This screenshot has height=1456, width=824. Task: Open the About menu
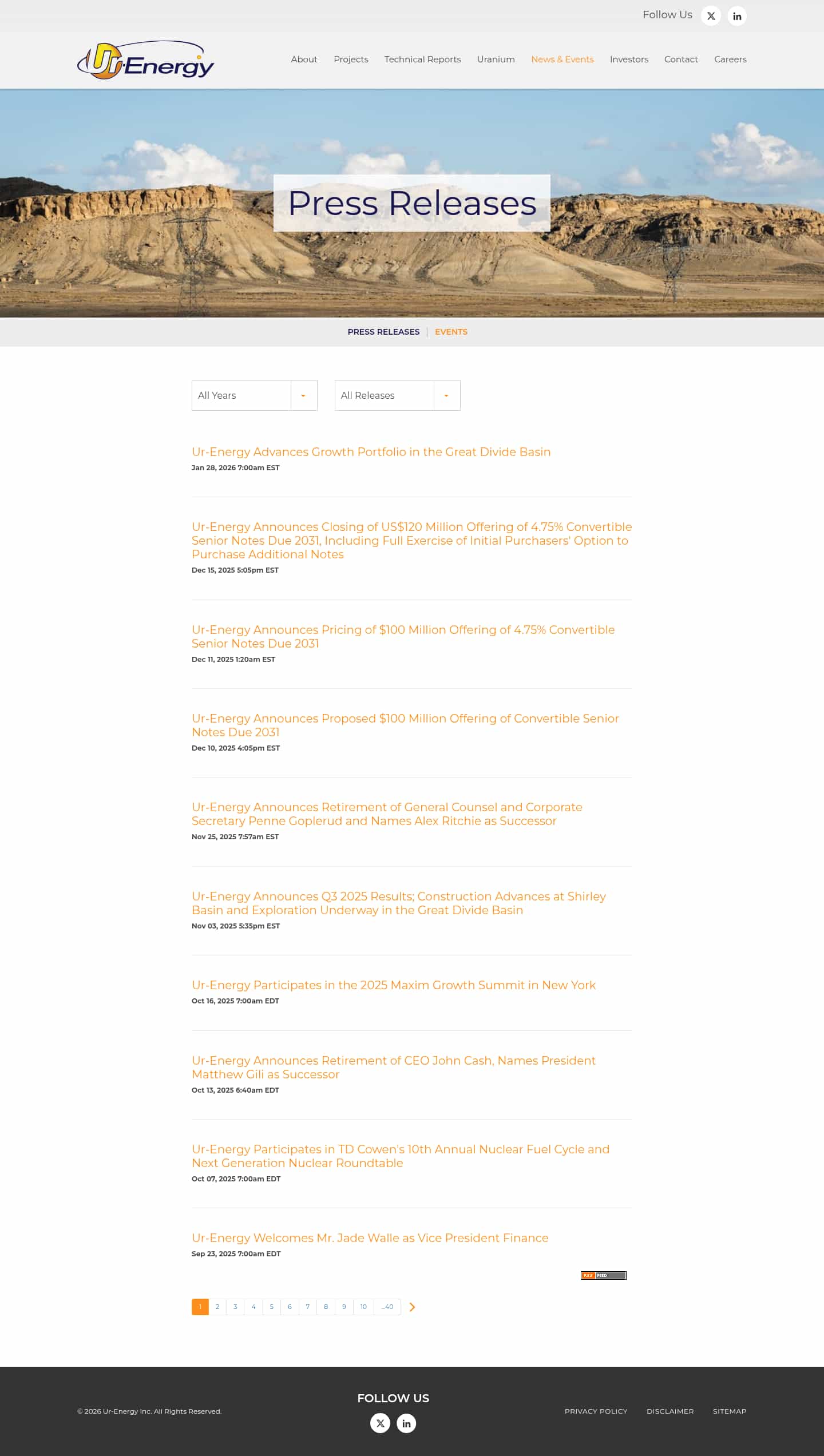pyautogui.click(x=304, y=59)
